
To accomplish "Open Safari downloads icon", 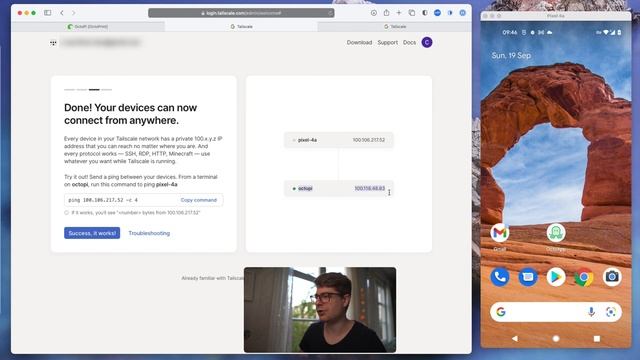I will pyautogui.click(x=373, y=13).
